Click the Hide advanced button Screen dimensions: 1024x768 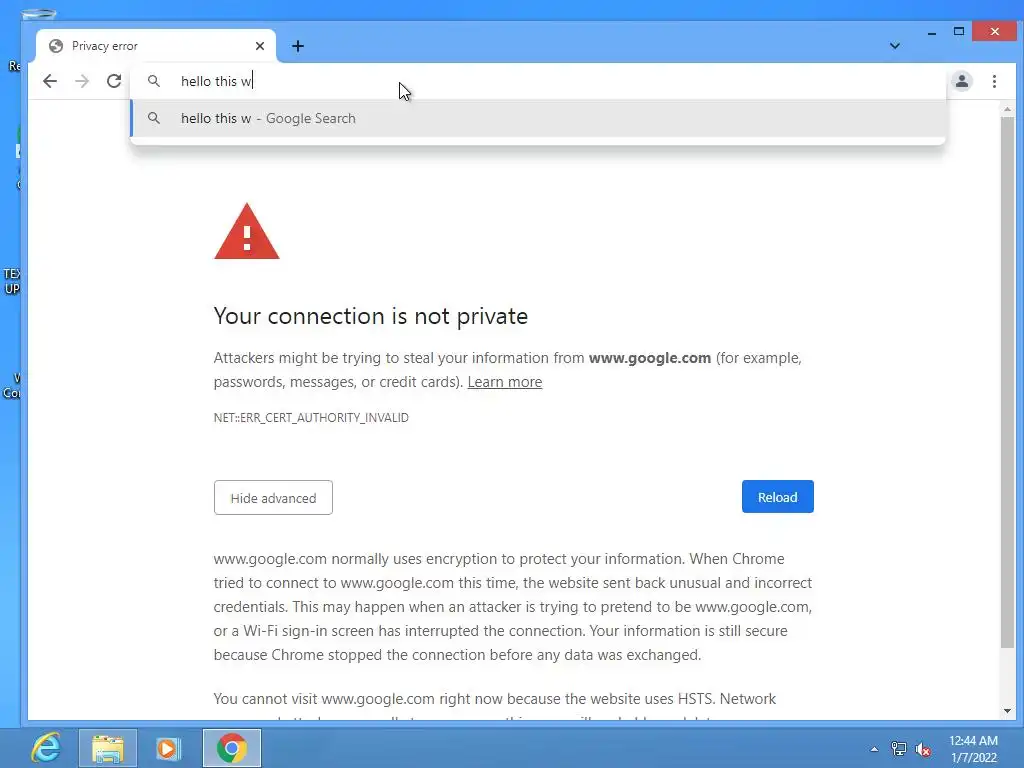point(273,498)
